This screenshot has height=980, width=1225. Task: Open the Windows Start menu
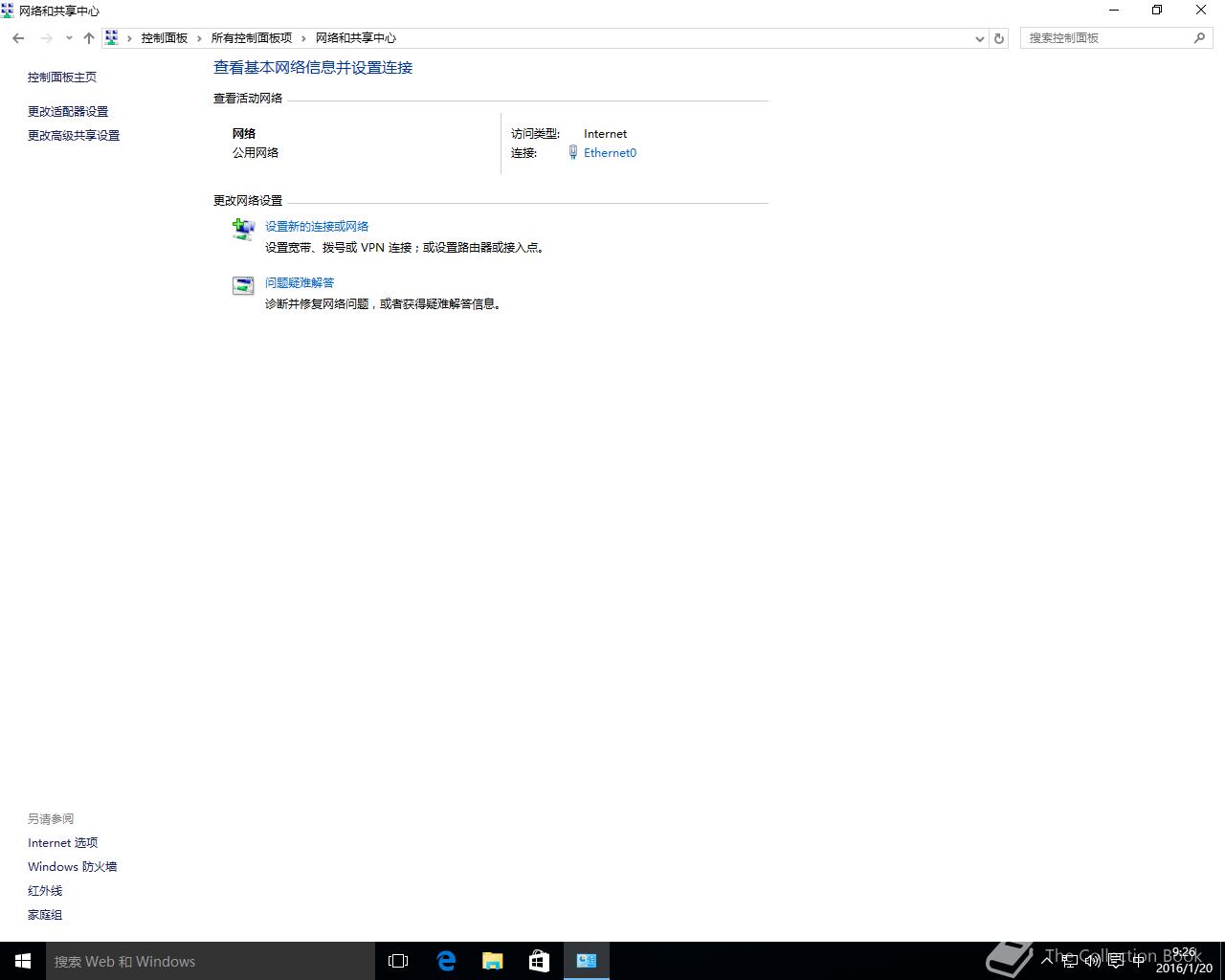[23, 961]
